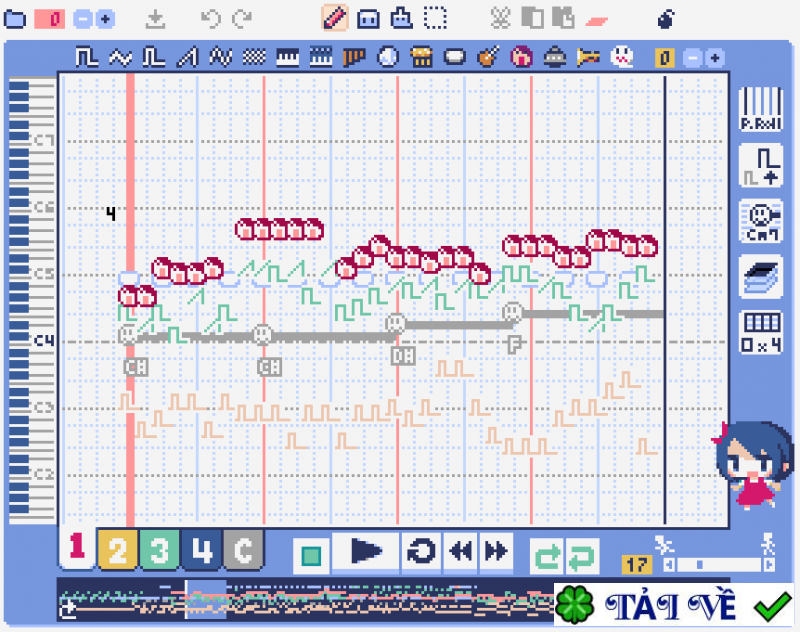
Task: Switch to the chord track tab C
Action: coord(243,550)
